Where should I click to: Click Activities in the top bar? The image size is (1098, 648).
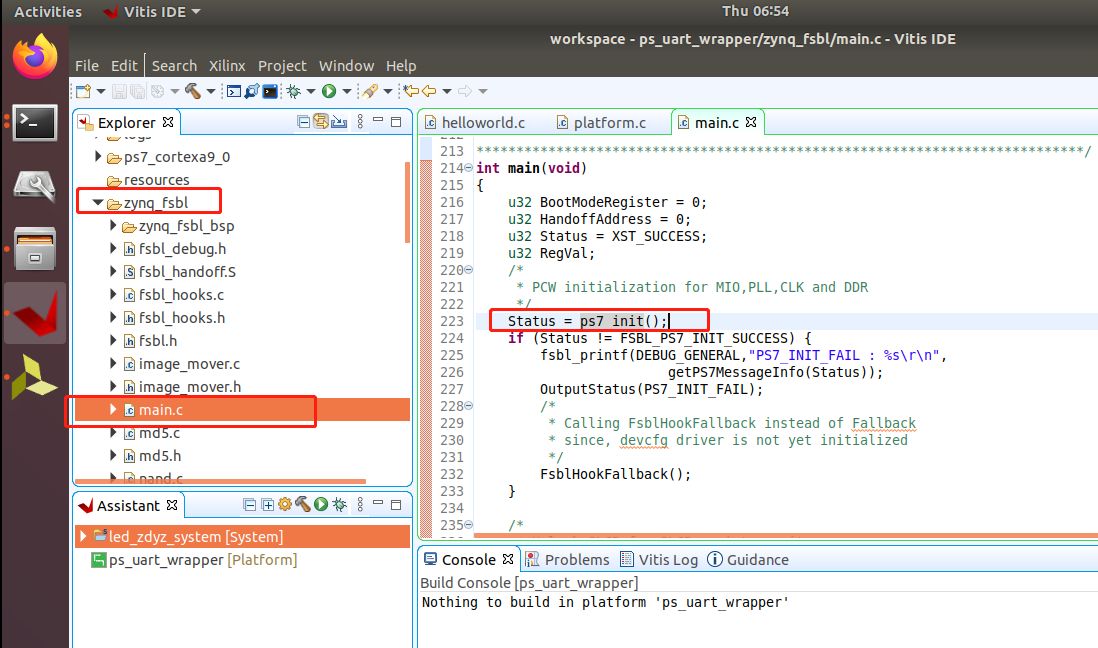point(47,12)
